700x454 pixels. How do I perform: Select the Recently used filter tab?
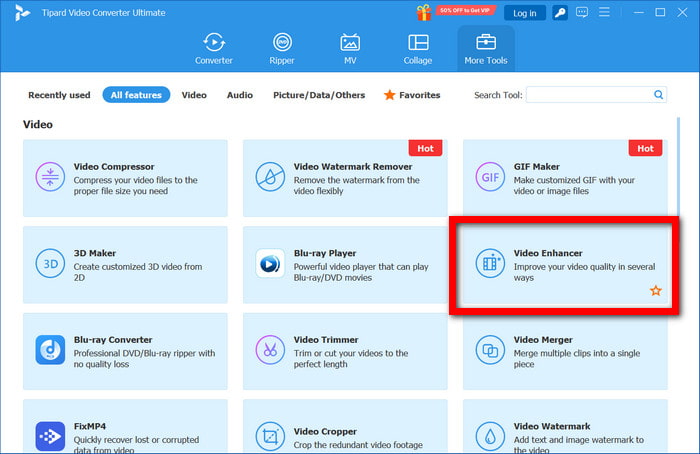pyautogui.click(x=59, y=95)
